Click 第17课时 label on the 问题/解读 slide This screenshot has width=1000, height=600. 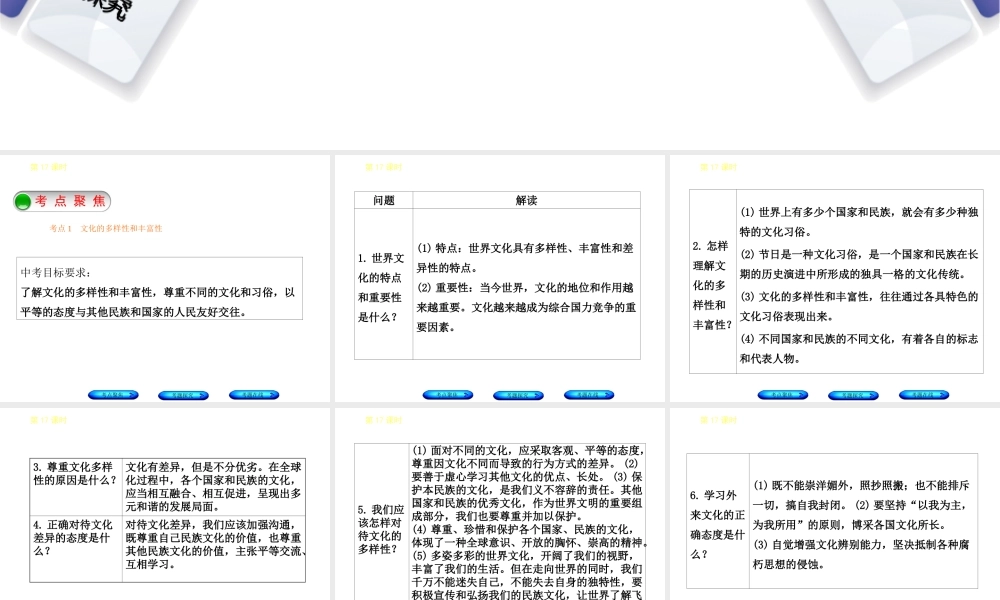(x=383, y=167)
